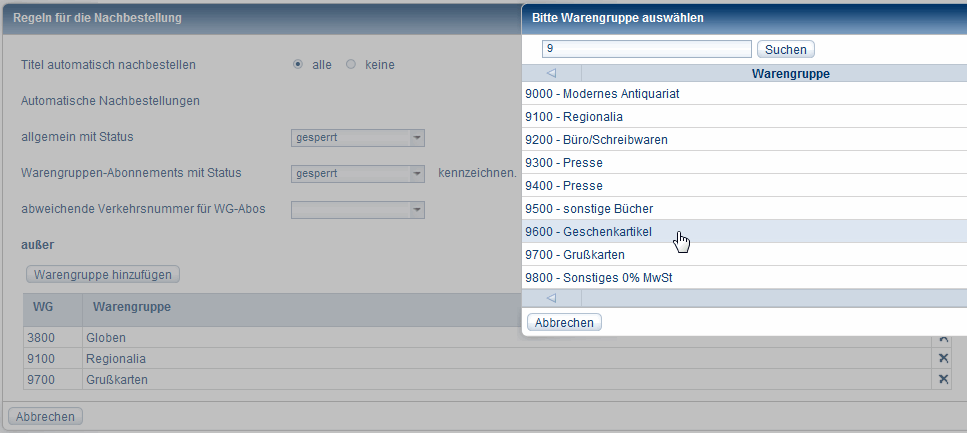The height and width of the screenshot is (433, 967).
Task: Click 'Warengruppe hinzufügen' button
Action: click(x=103, y=274)
